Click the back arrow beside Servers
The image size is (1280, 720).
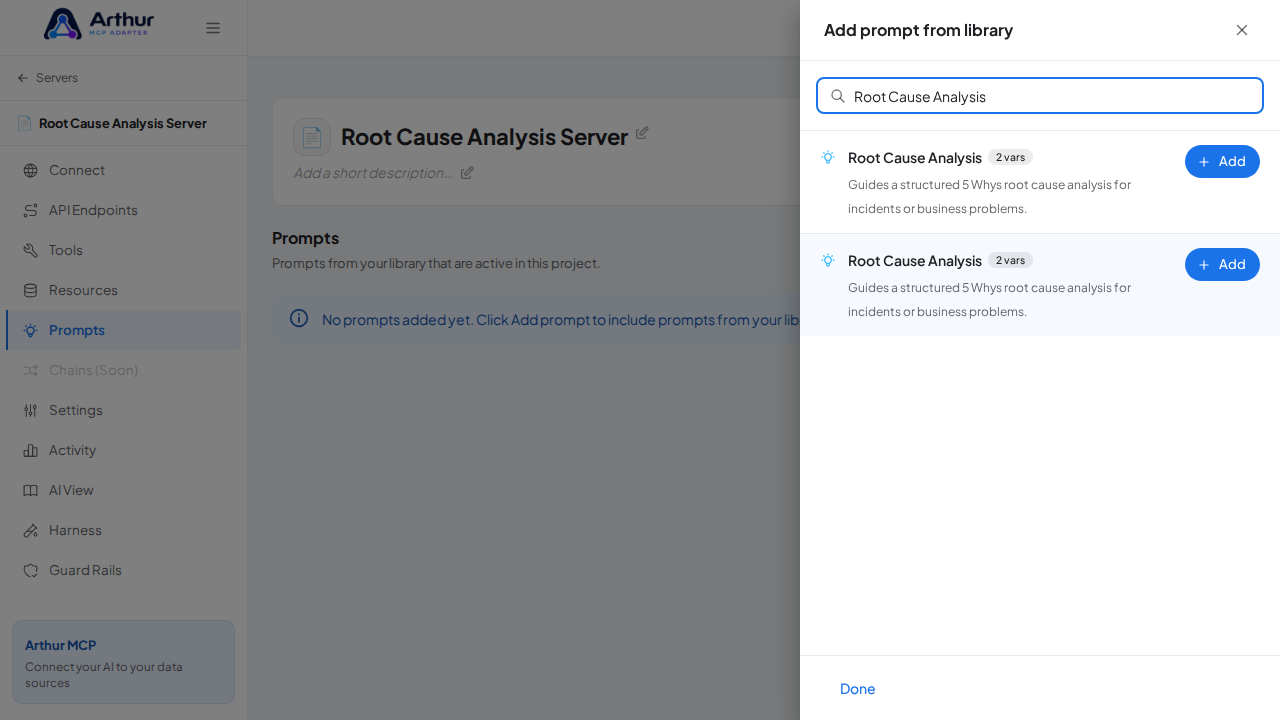[x=23, y=78]
